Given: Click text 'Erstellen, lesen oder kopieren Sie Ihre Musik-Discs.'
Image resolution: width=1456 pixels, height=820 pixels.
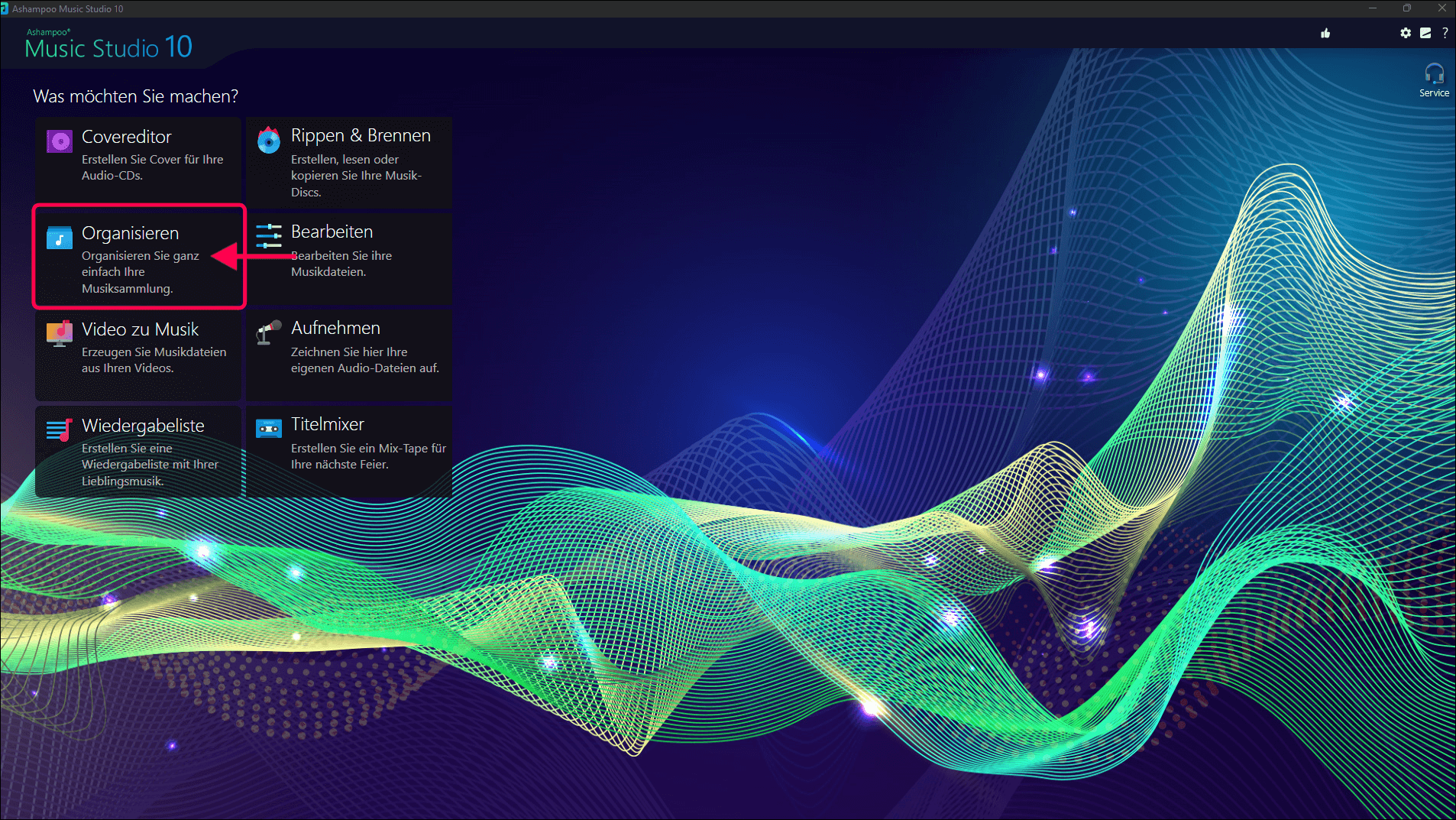Looking at the screenshot, I should pos(357,176).
